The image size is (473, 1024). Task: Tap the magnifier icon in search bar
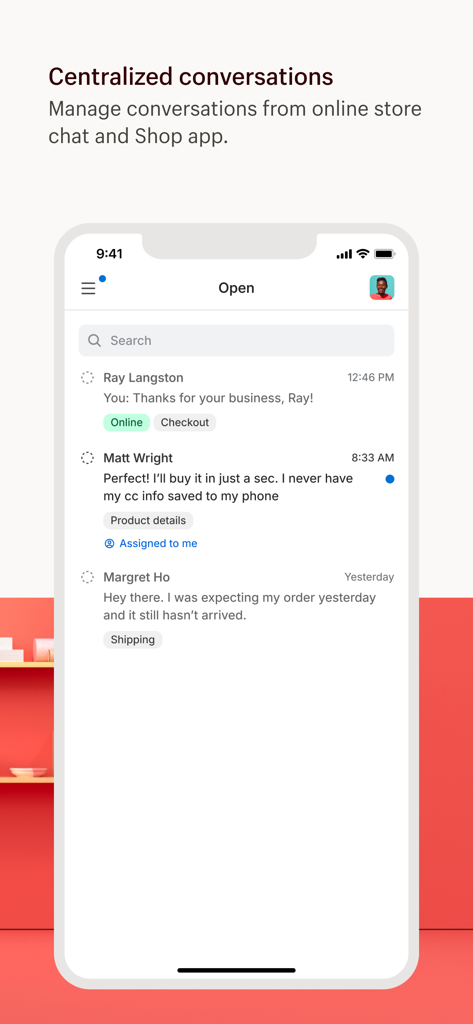95,340
